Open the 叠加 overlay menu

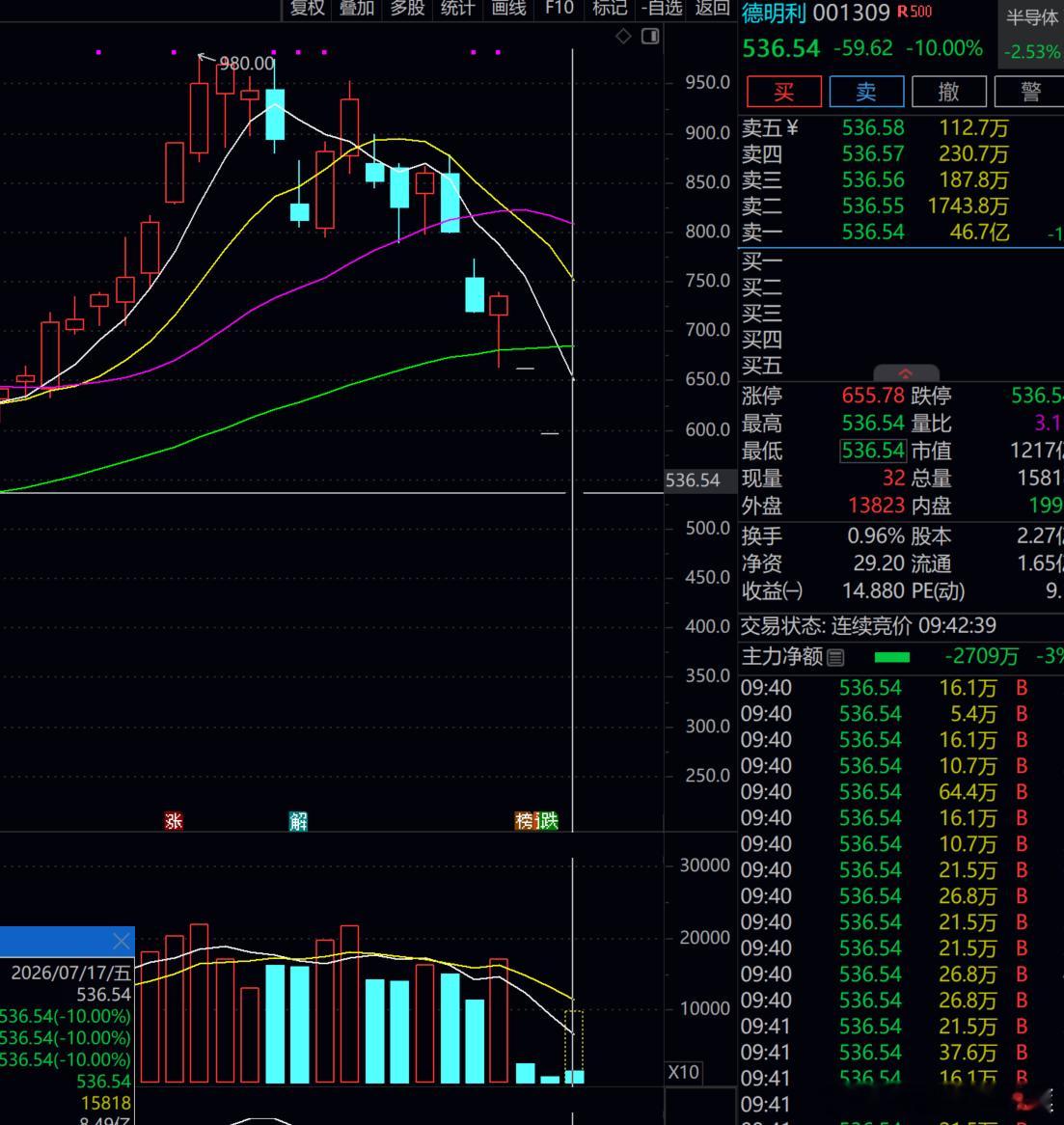[x=357, y=9]
